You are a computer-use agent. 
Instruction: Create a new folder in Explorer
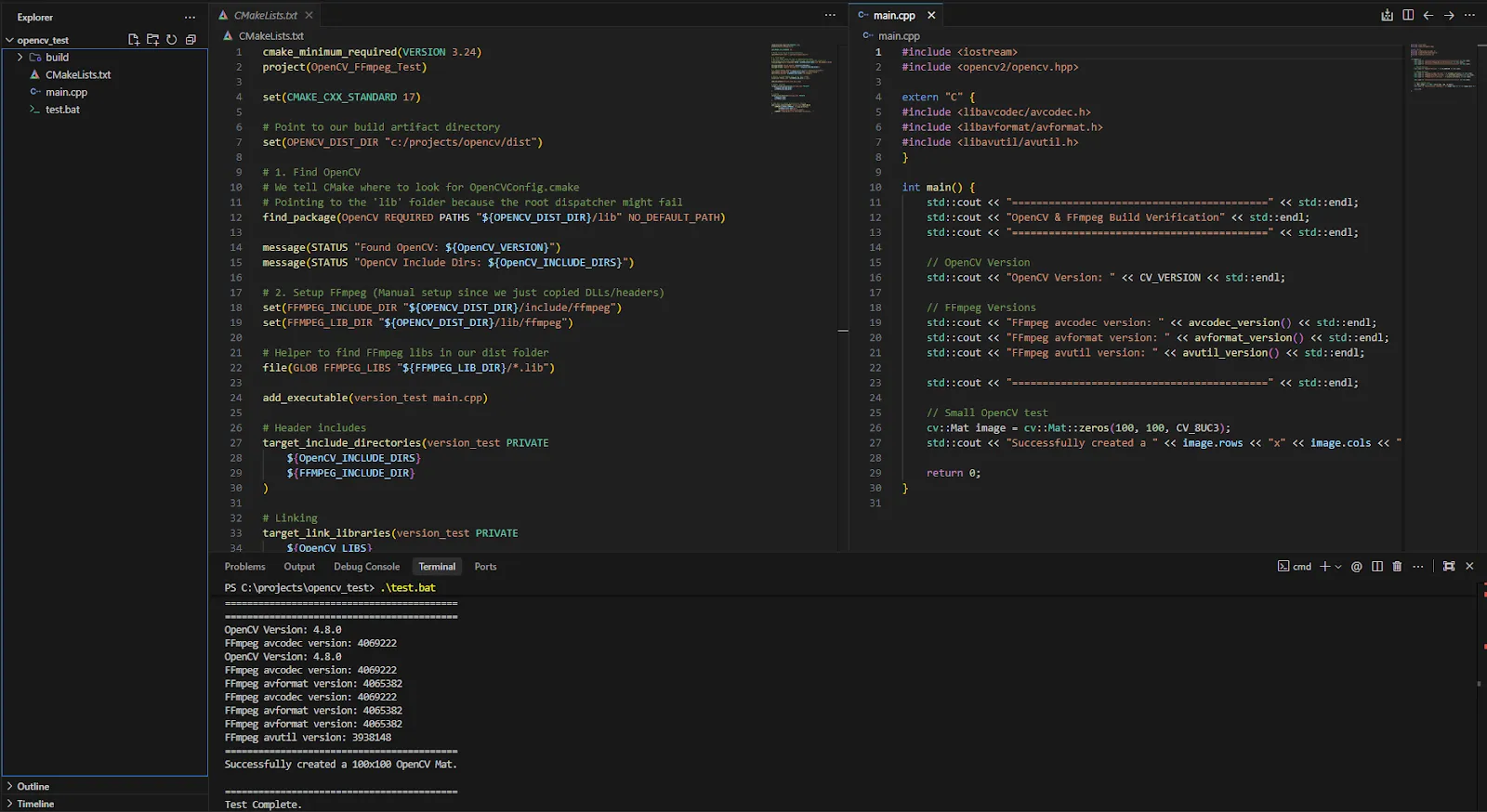(x=152, y=40)
